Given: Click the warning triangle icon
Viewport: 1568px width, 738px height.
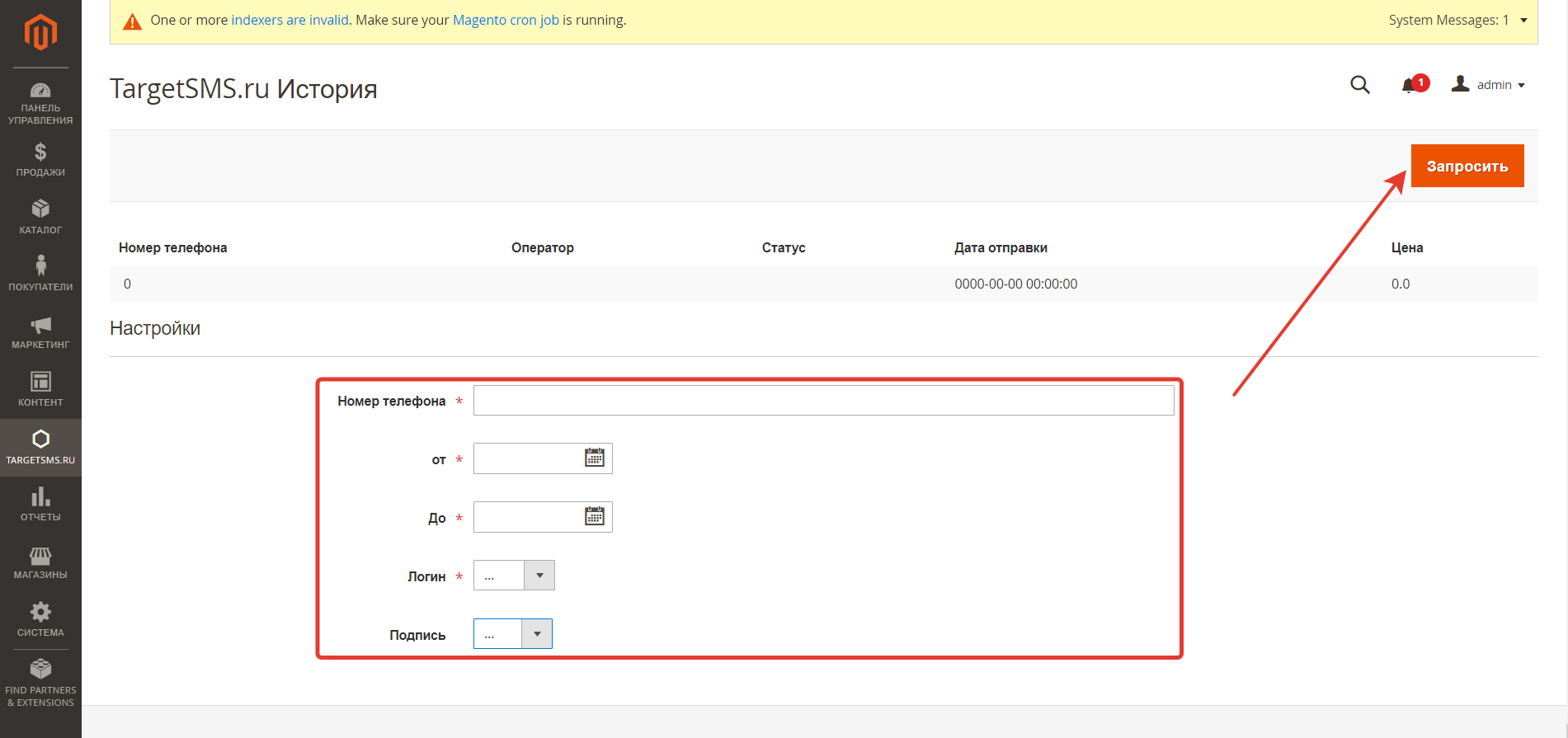Looking at the screenshot, I should 132,21.
